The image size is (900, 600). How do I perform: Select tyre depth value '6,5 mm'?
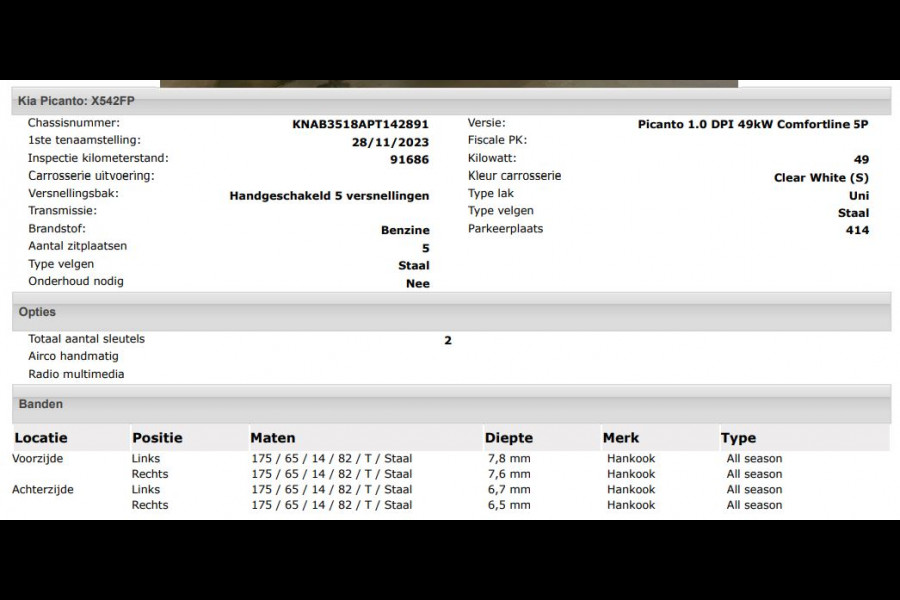[509, 505]
